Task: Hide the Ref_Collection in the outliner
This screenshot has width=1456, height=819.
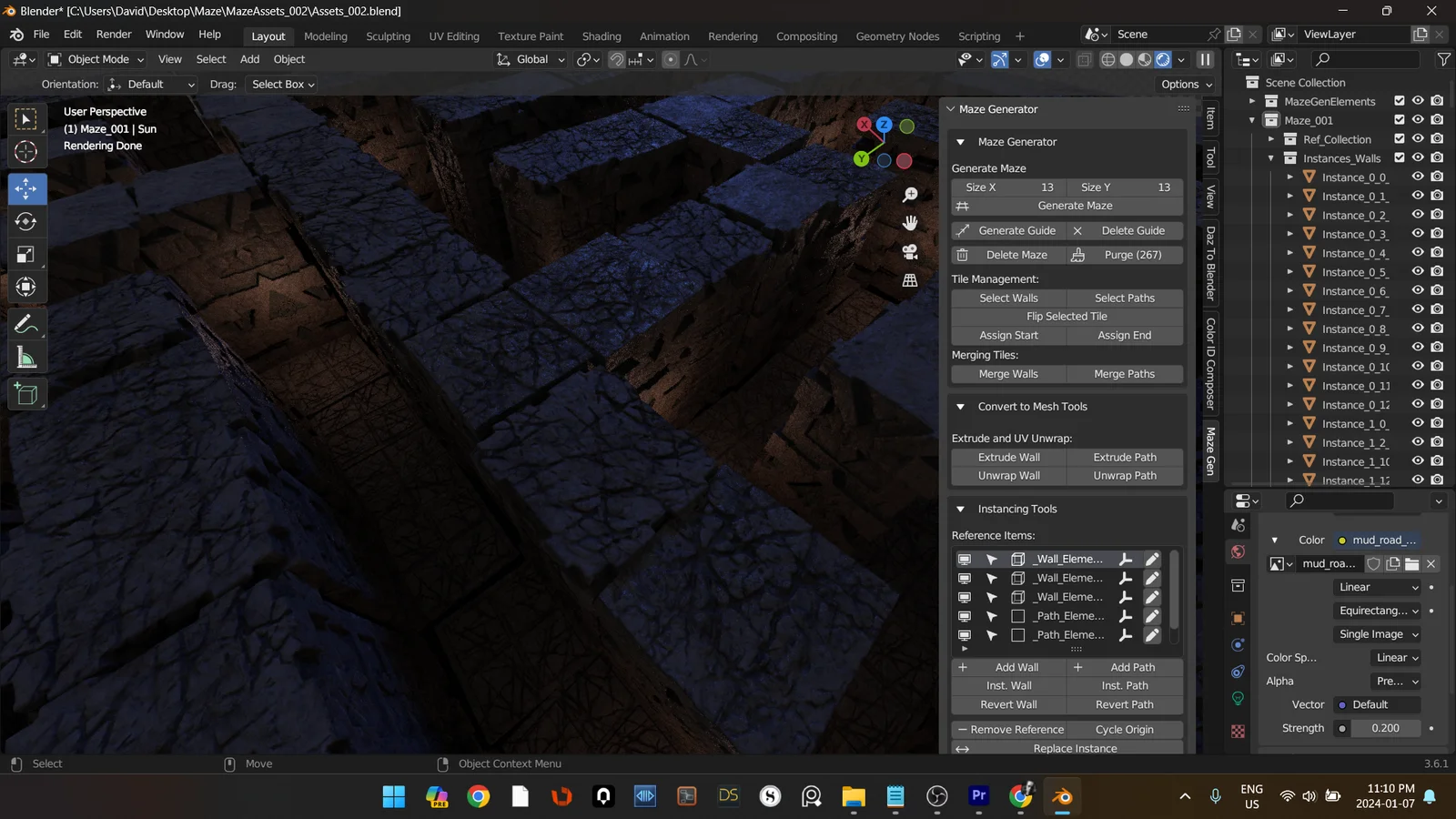Action: coord(1417,138)
